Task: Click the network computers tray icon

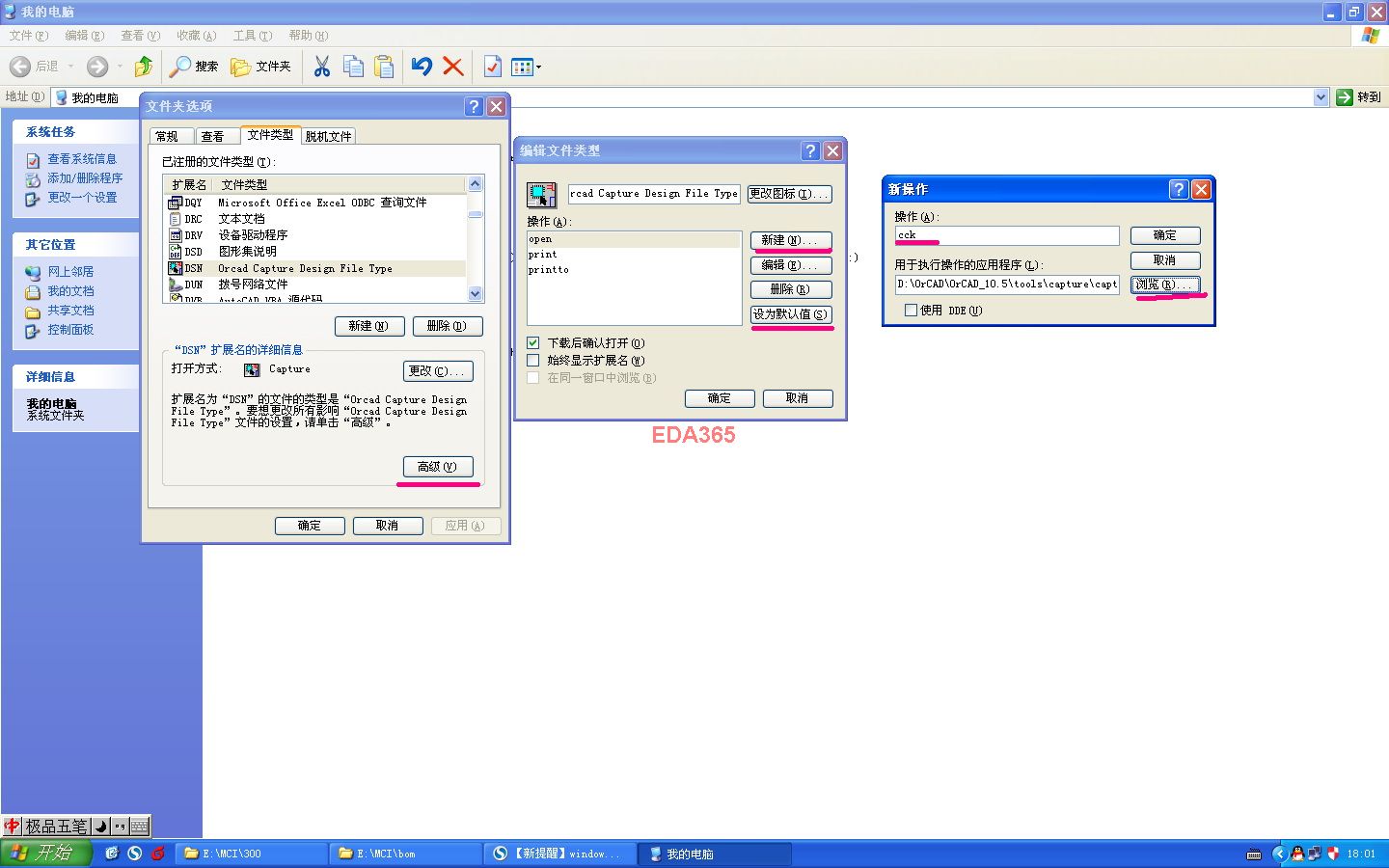Action: tap(1314, 854)
